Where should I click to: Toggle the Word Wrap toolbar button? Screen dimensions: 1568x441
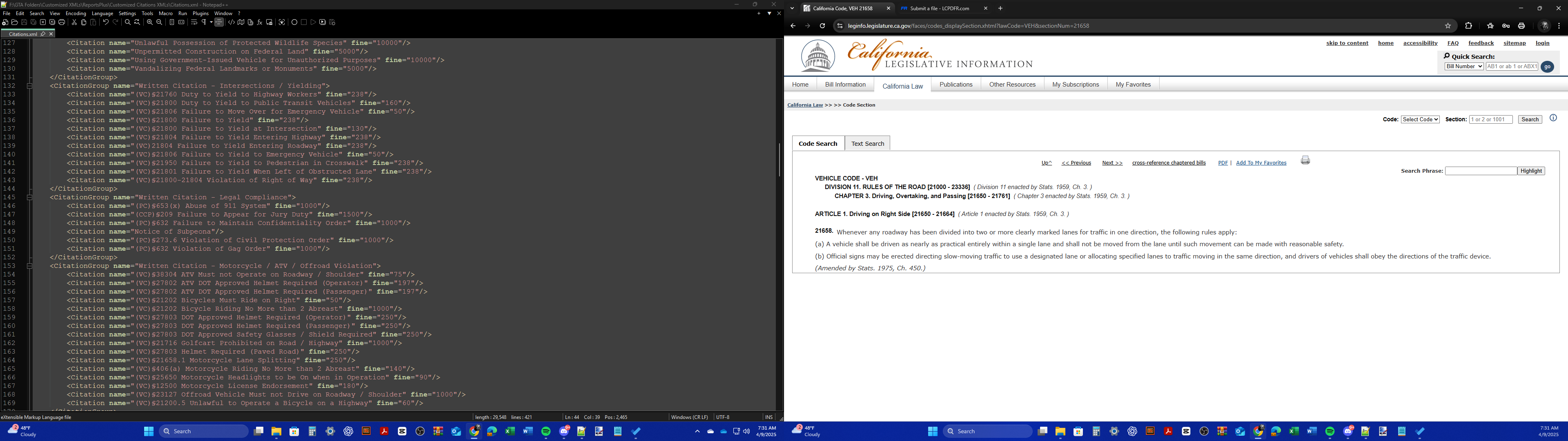click(194, 22)
